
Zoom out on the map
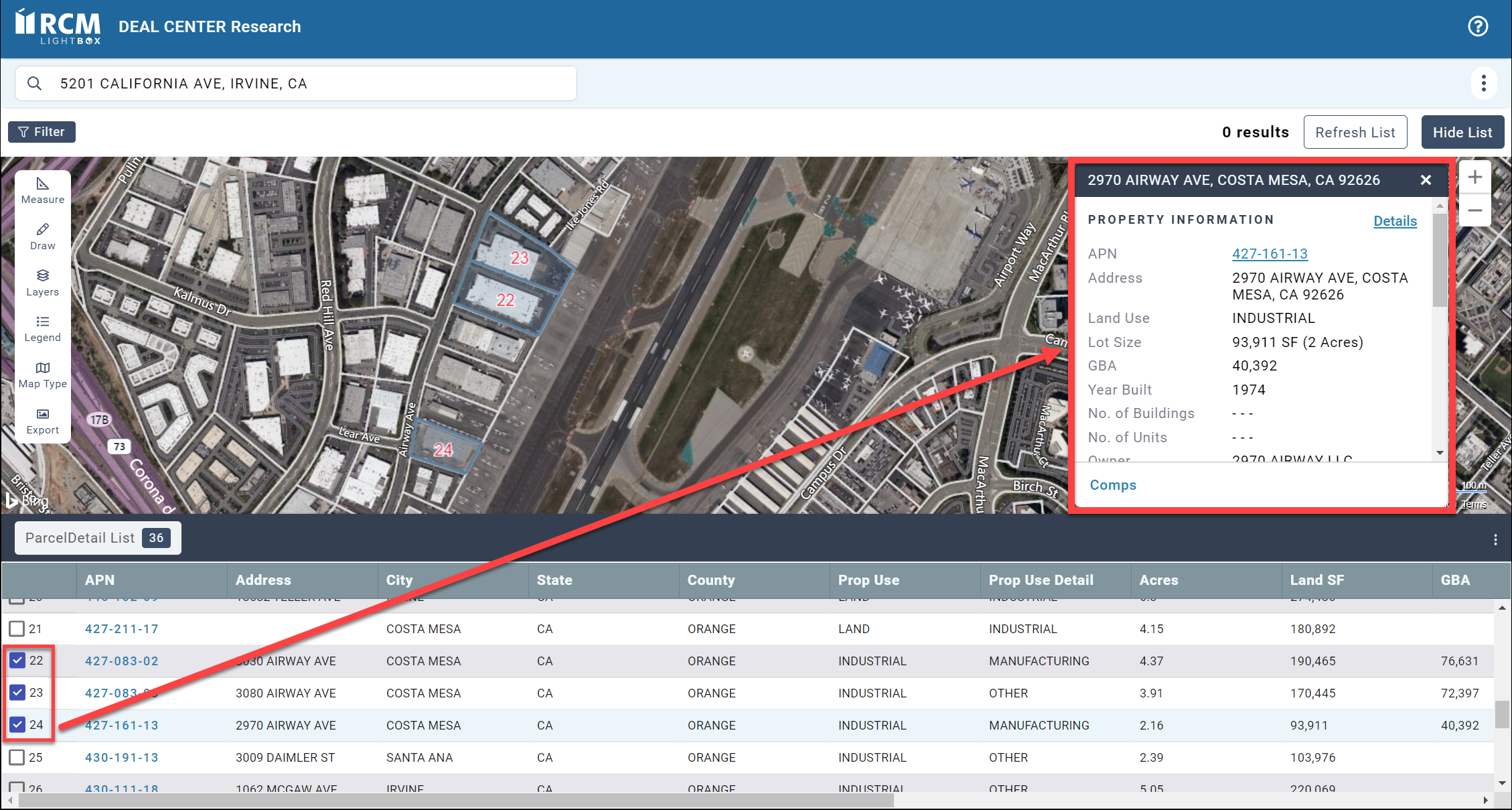coord(1475,210)
